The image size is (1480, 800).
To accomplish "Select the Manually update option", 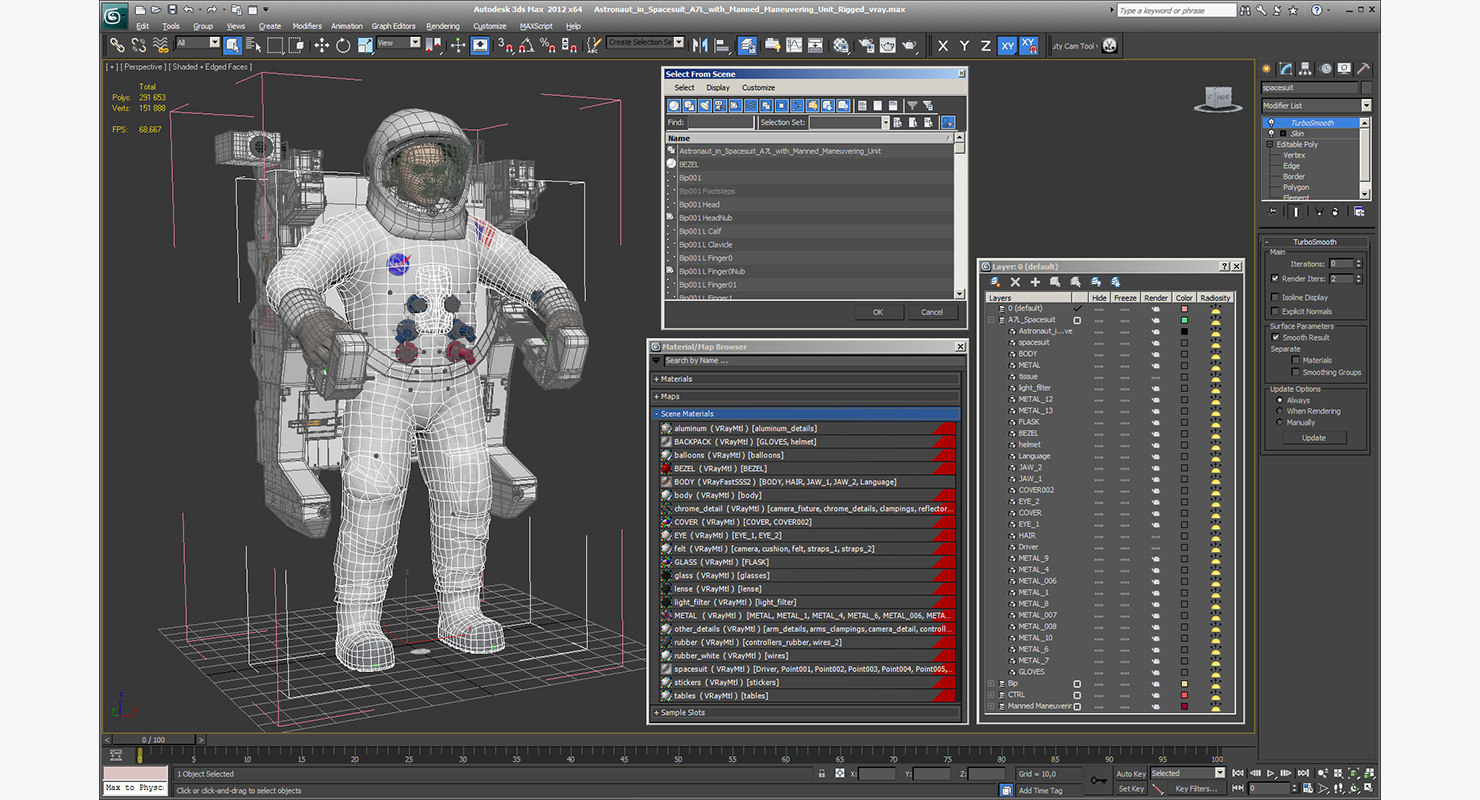I will click(1279, 422).
